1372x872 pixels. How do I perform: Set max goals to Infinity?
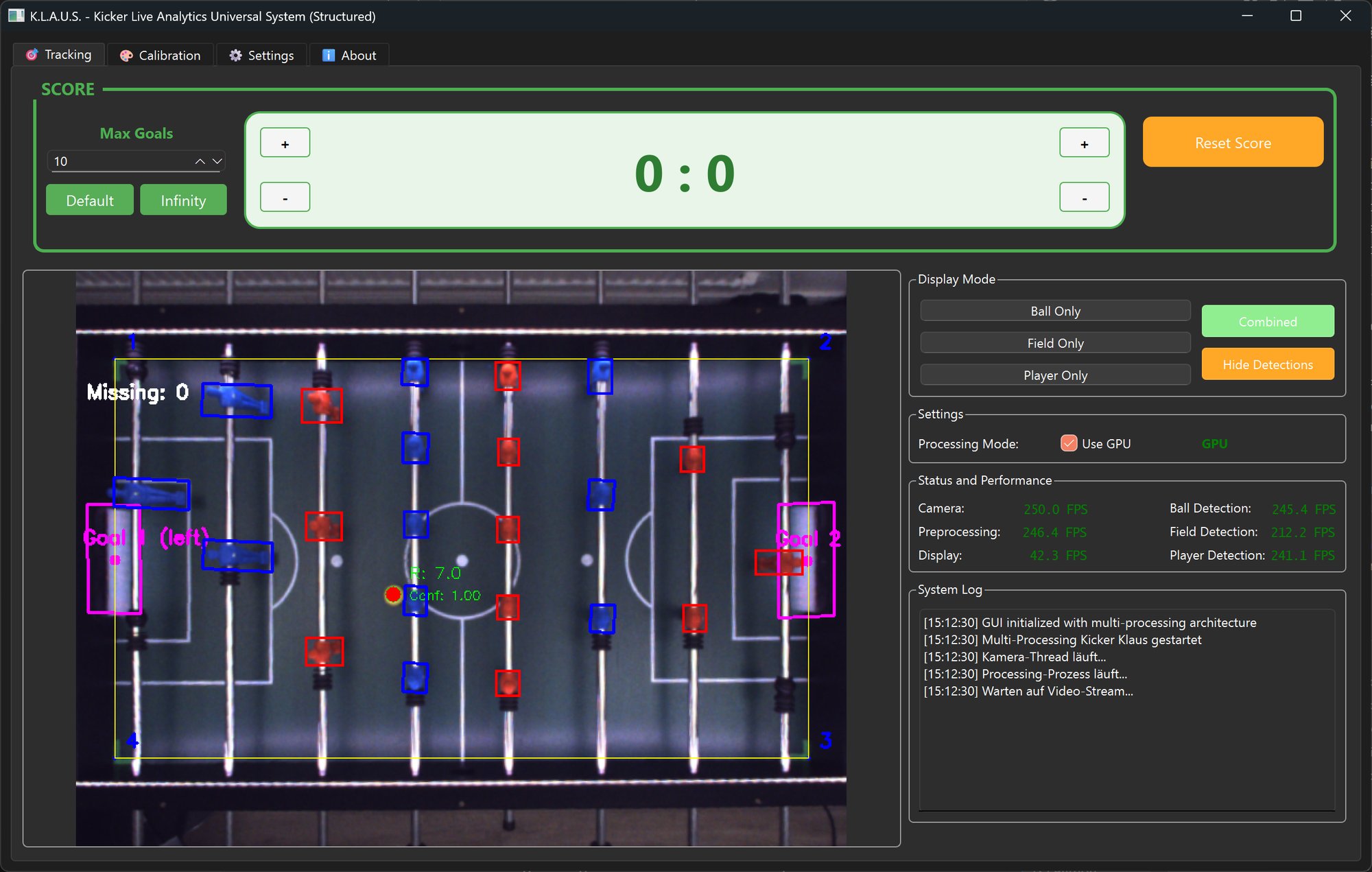183,200
